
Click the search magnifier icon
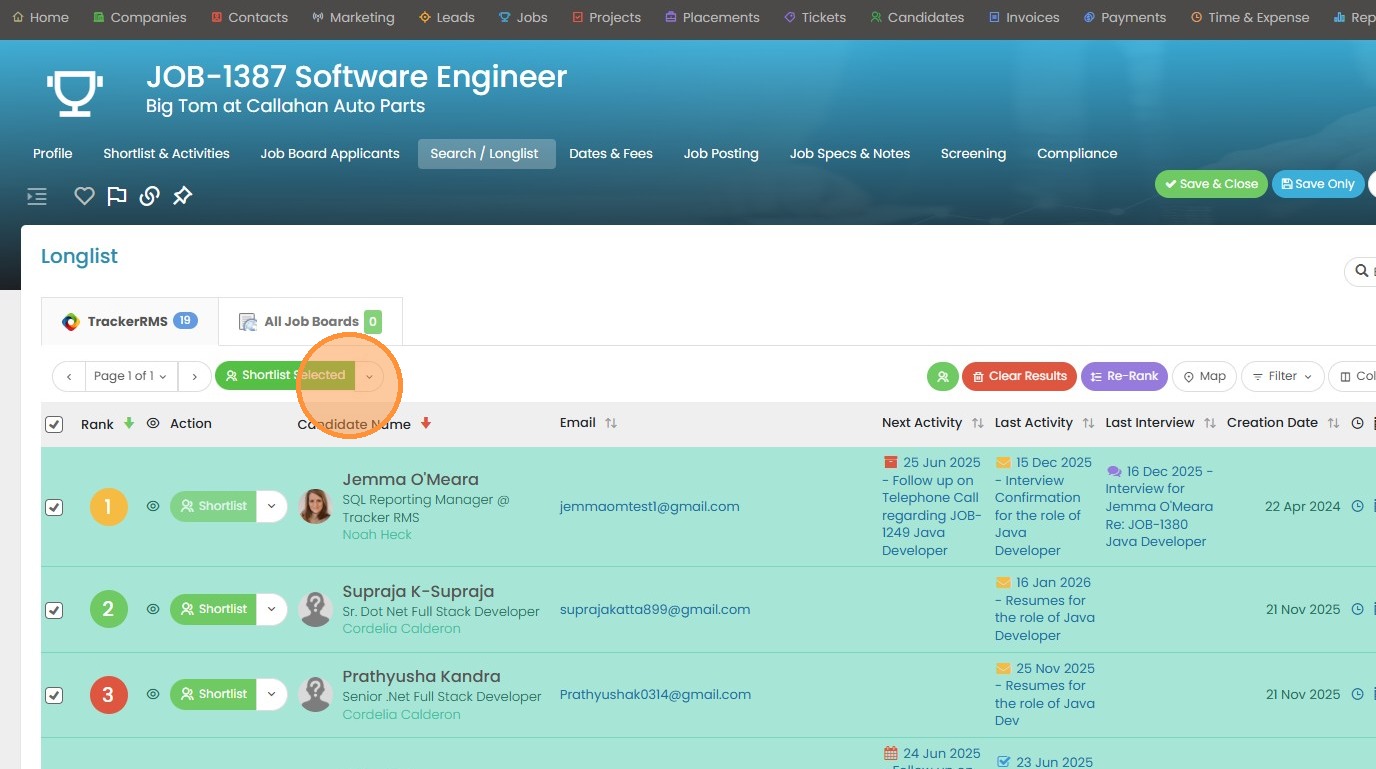(1361, 271)
